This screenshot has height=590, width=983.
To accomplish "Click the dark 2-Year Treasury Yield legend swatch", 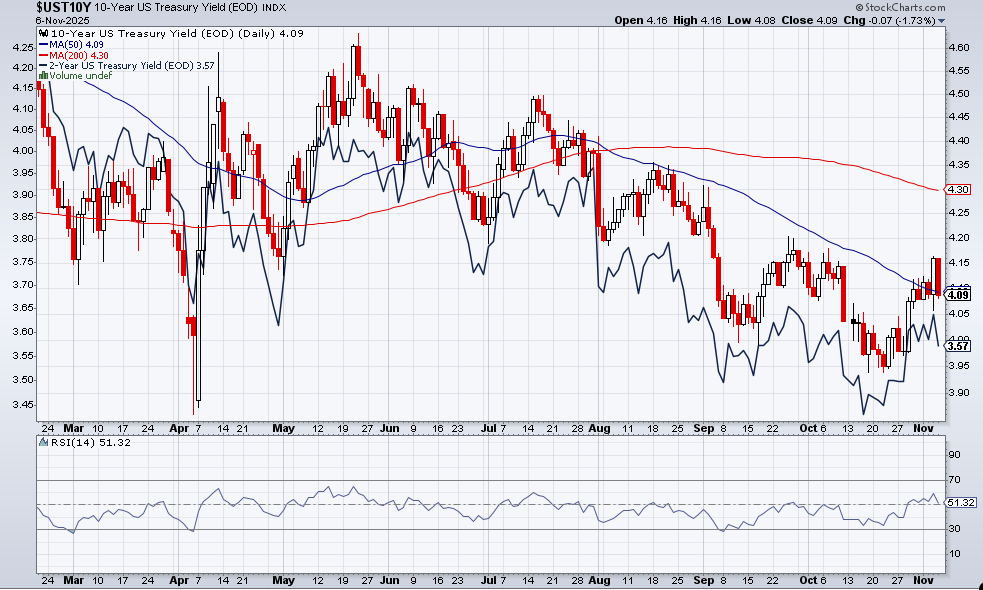I will [43, 65].
